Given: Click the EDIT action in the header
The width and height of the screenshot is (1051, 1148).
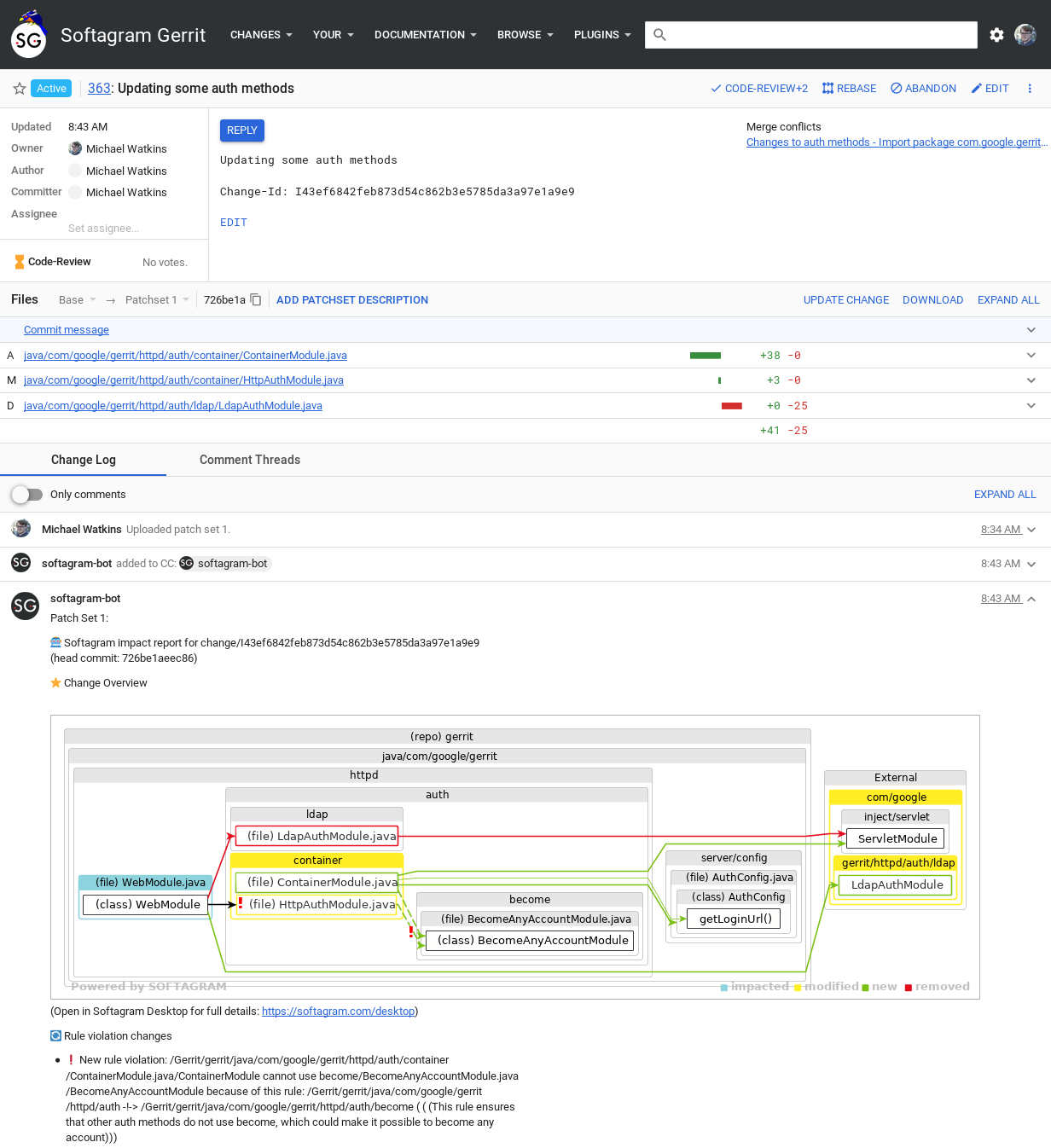Looking at the screenshot, I should (990, 89).
